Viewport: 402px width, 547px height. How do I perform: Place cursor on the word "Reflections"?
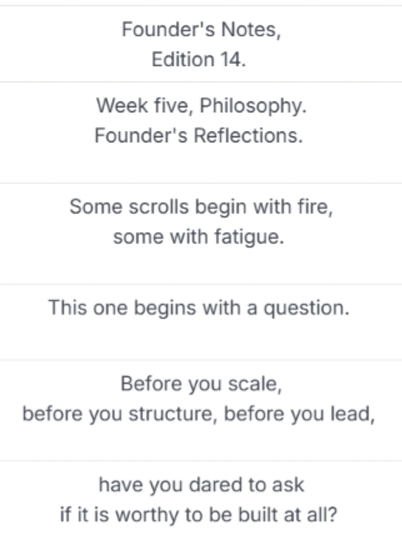246,135
